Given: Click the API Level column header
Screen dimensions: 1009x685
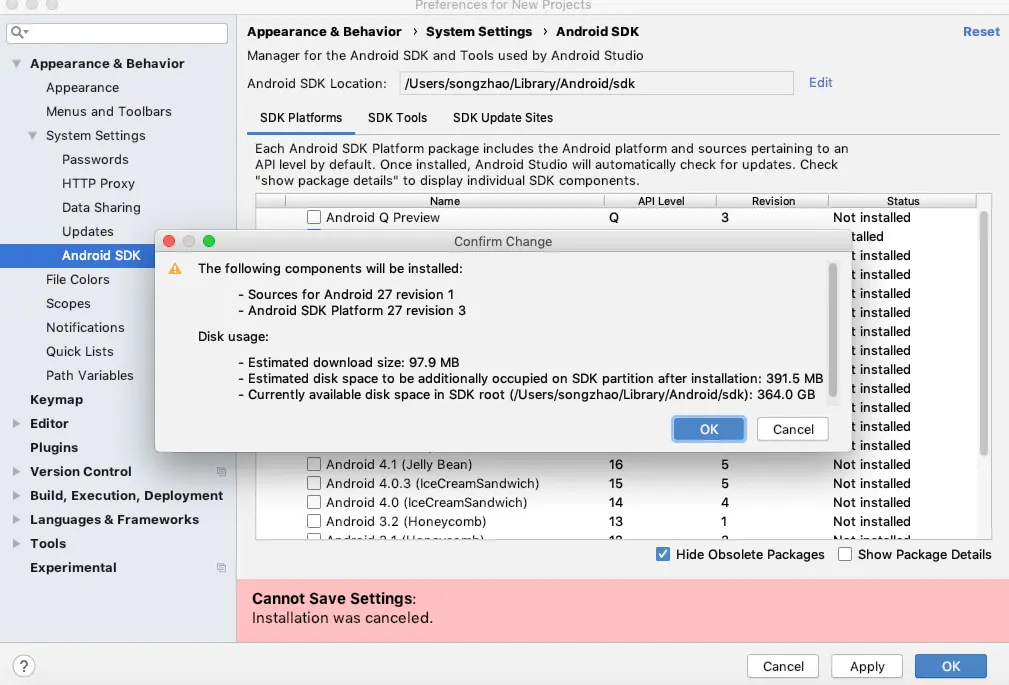Looking at the screenshot, I should pos(661,201).
